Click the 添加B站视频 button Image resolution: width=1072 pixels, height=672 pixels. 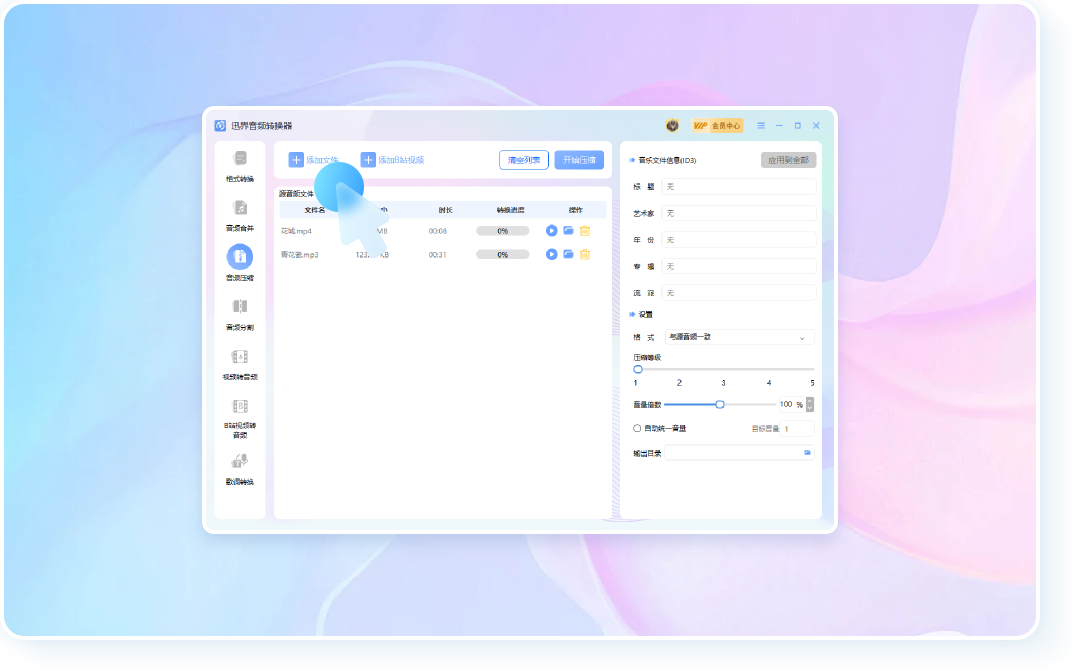pos(392,160)
